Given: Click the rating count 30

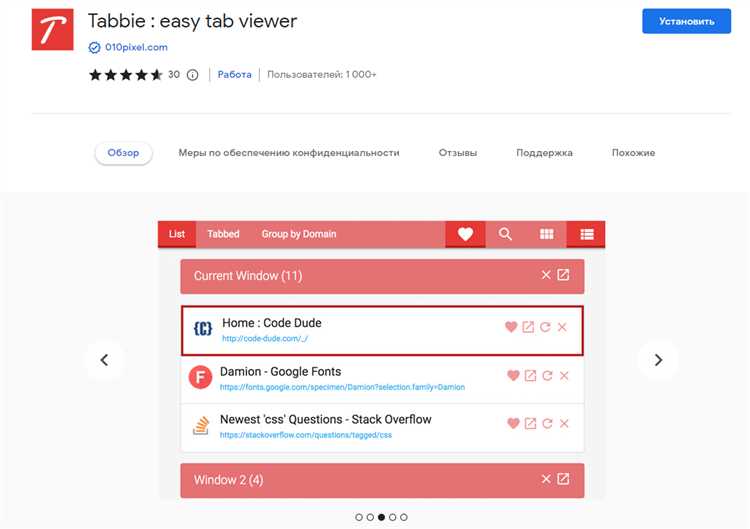Looking at the screenshot, I should point(174,75).
